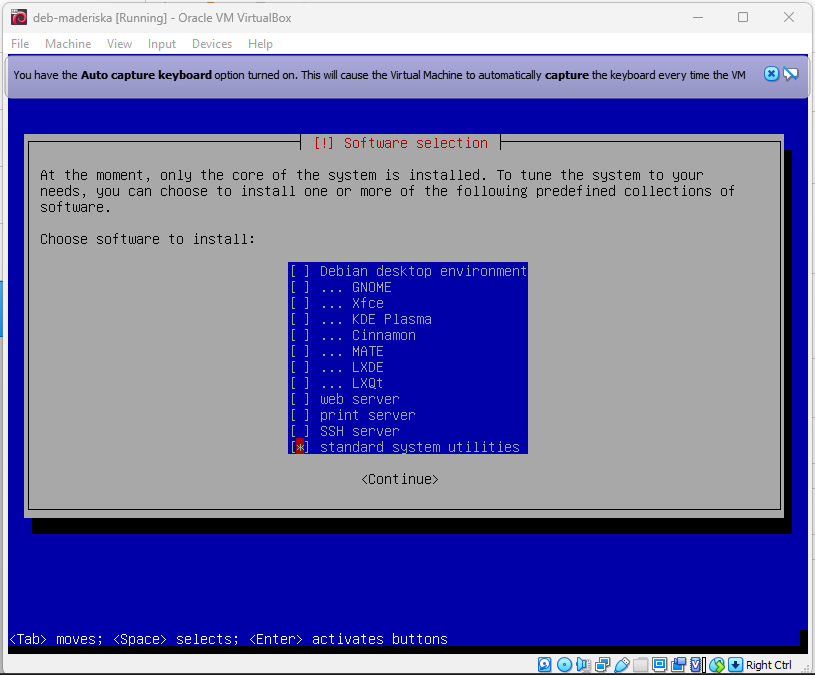The height and width of the screenshot is (675, 815).
Task: Toggle the print server checkbox
Action: pyautogui.click(x=300, y=415)
